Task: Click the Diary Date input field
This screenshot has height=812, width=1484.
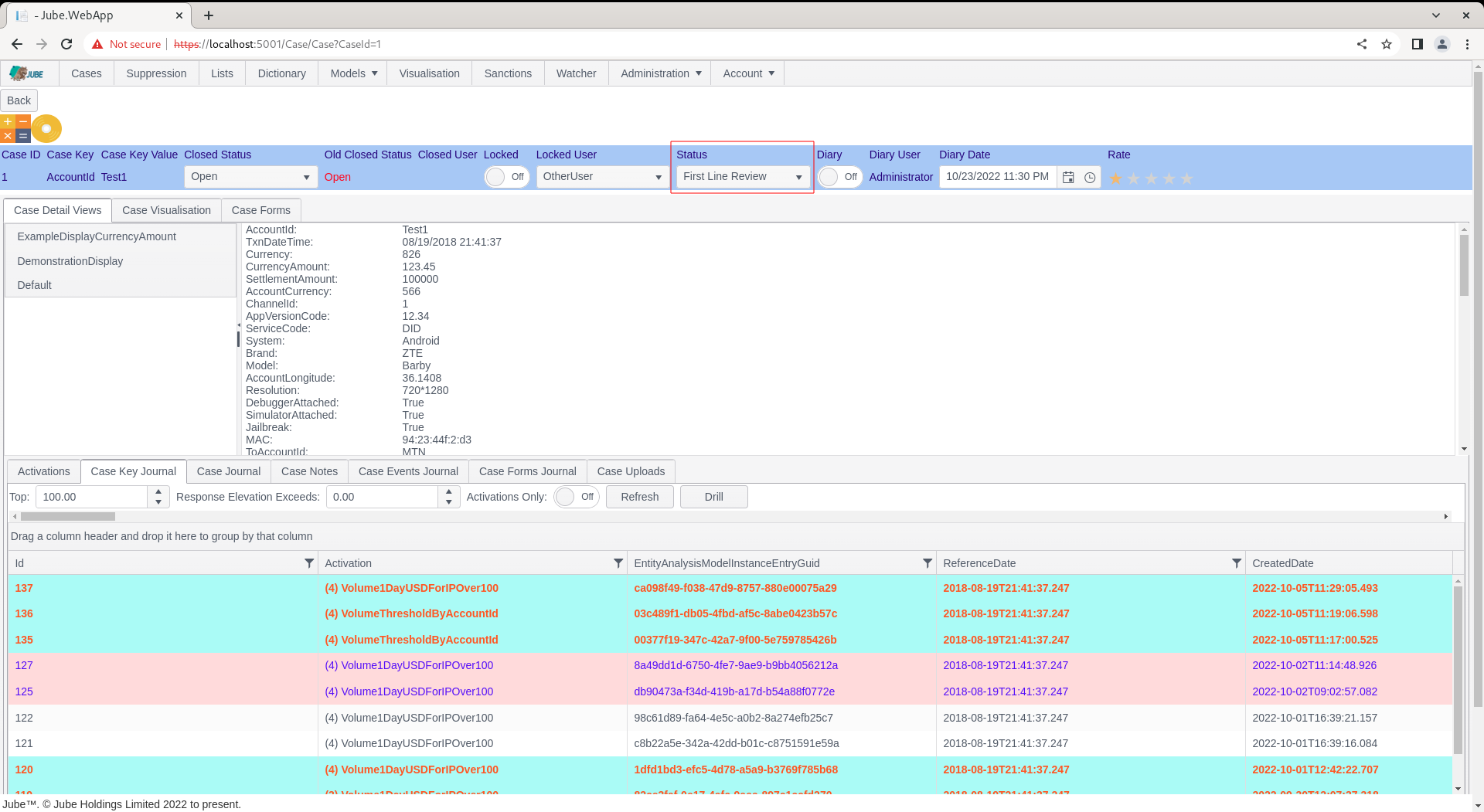Action: tap(998, 177)
